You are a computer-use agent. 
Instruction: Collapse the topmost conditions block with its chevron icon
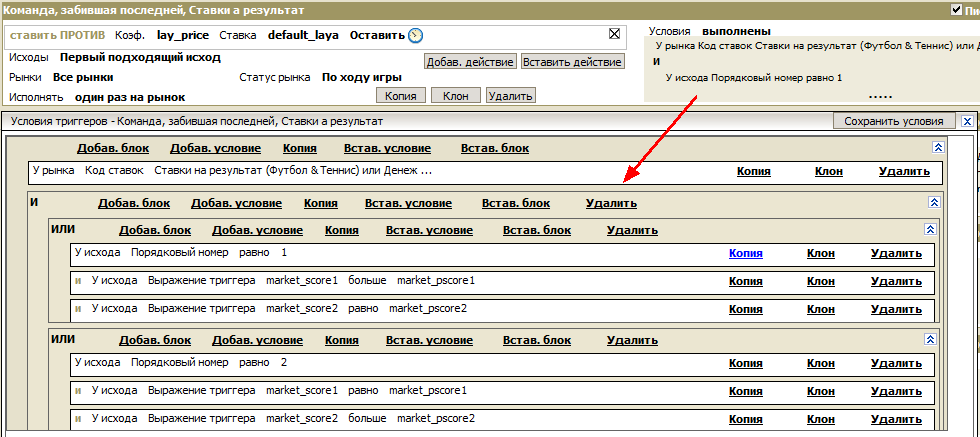coord(938,147)
